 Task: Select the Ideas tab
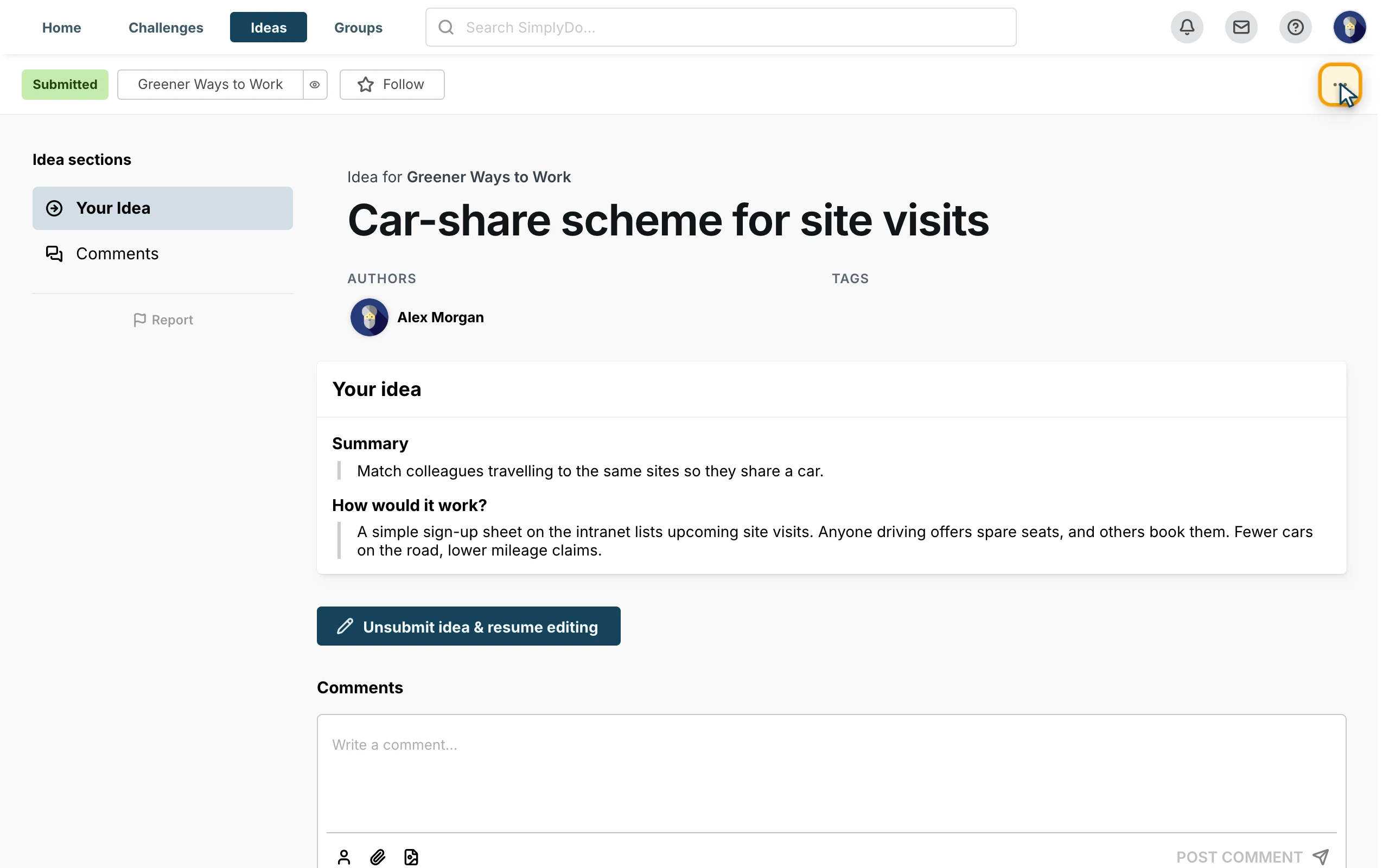click(269, 27)
